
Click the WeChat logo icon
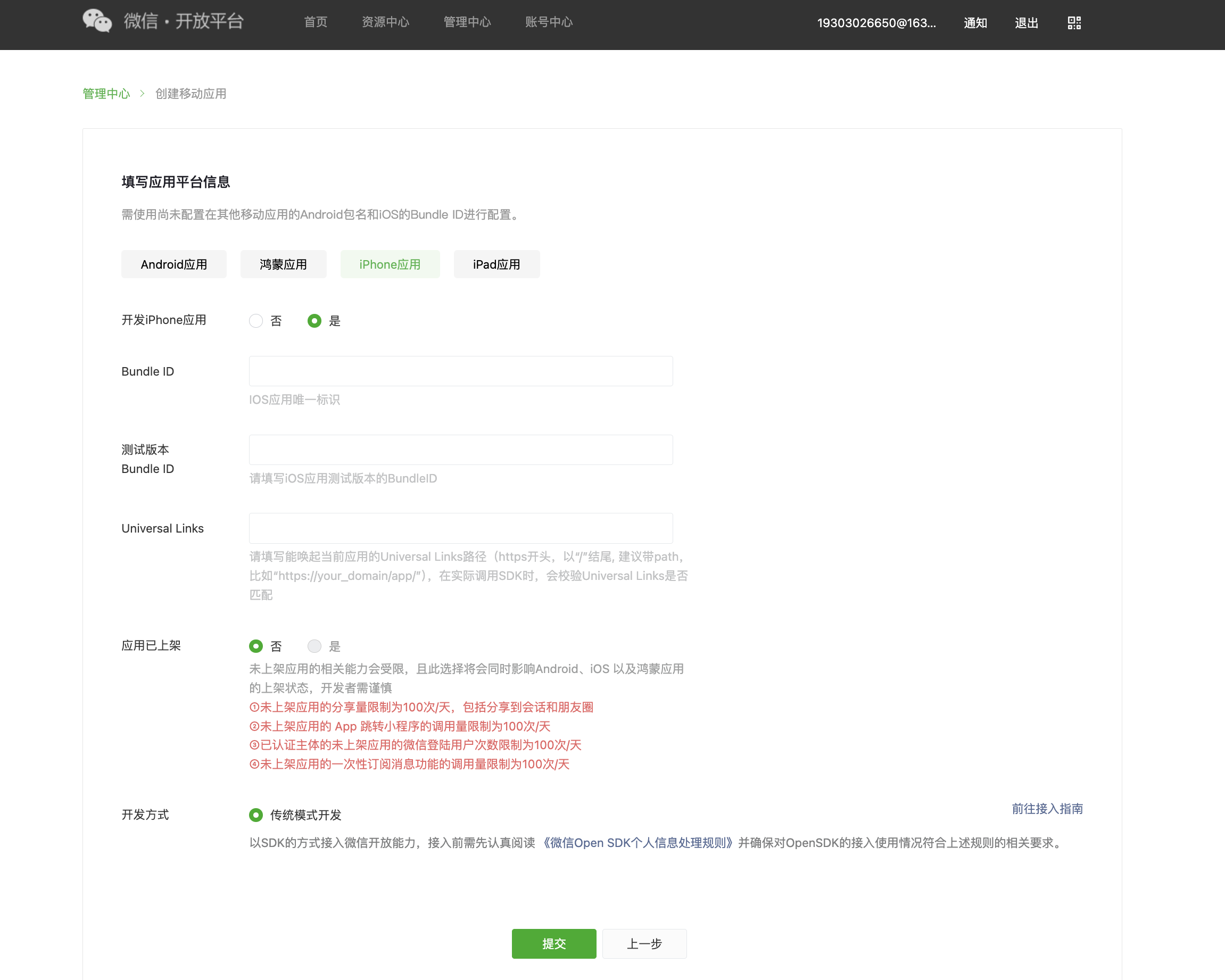(97, 21)
